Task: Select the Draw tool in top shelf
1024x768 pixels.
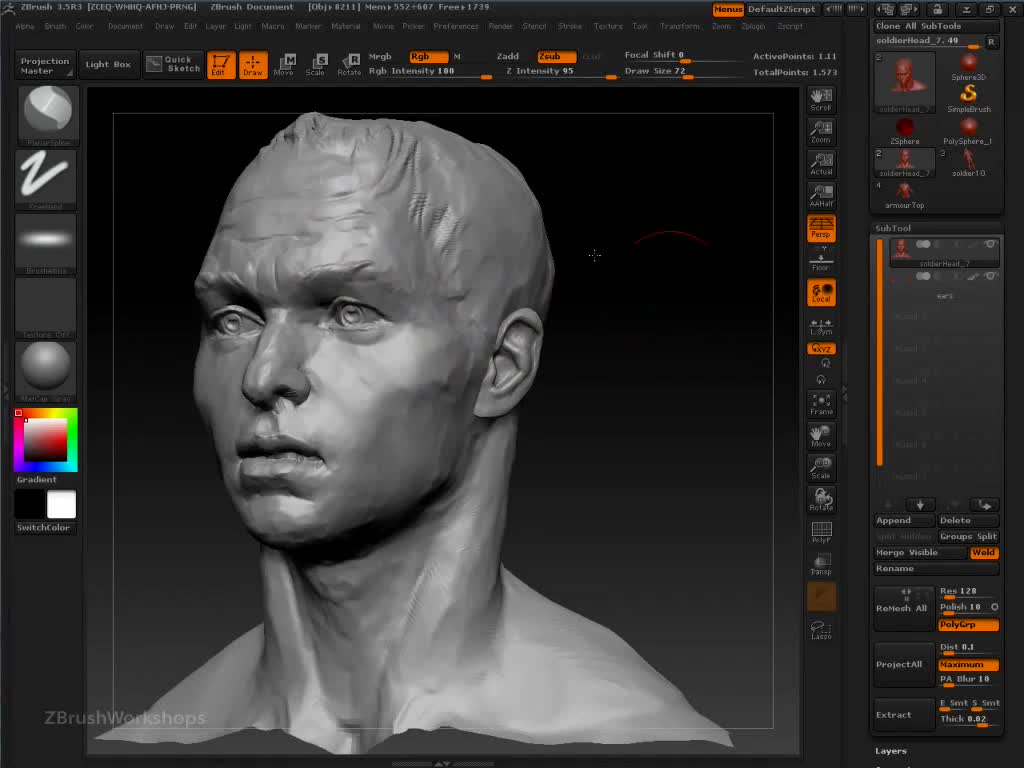Action: point(253,65)
